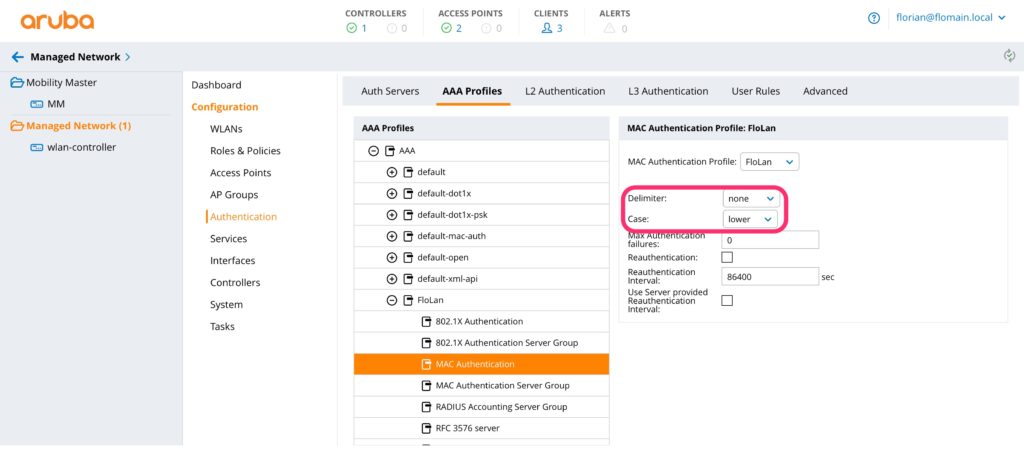Click the back arrow beside Managed Network

point(17,57)
